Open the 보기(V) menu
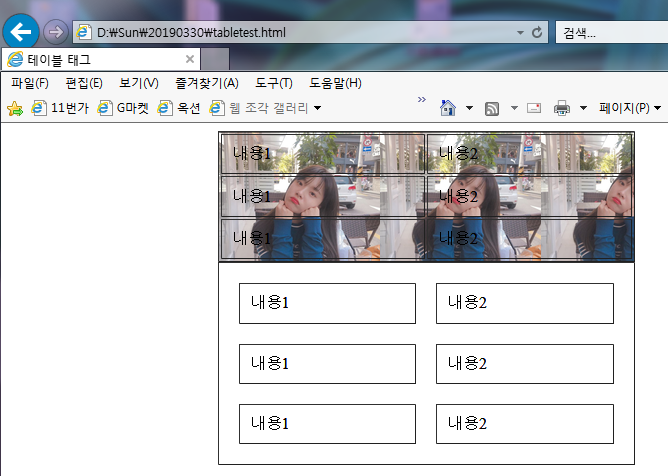Image resolution: width=668 pixels, height=476 pixels. click(139, 83)
